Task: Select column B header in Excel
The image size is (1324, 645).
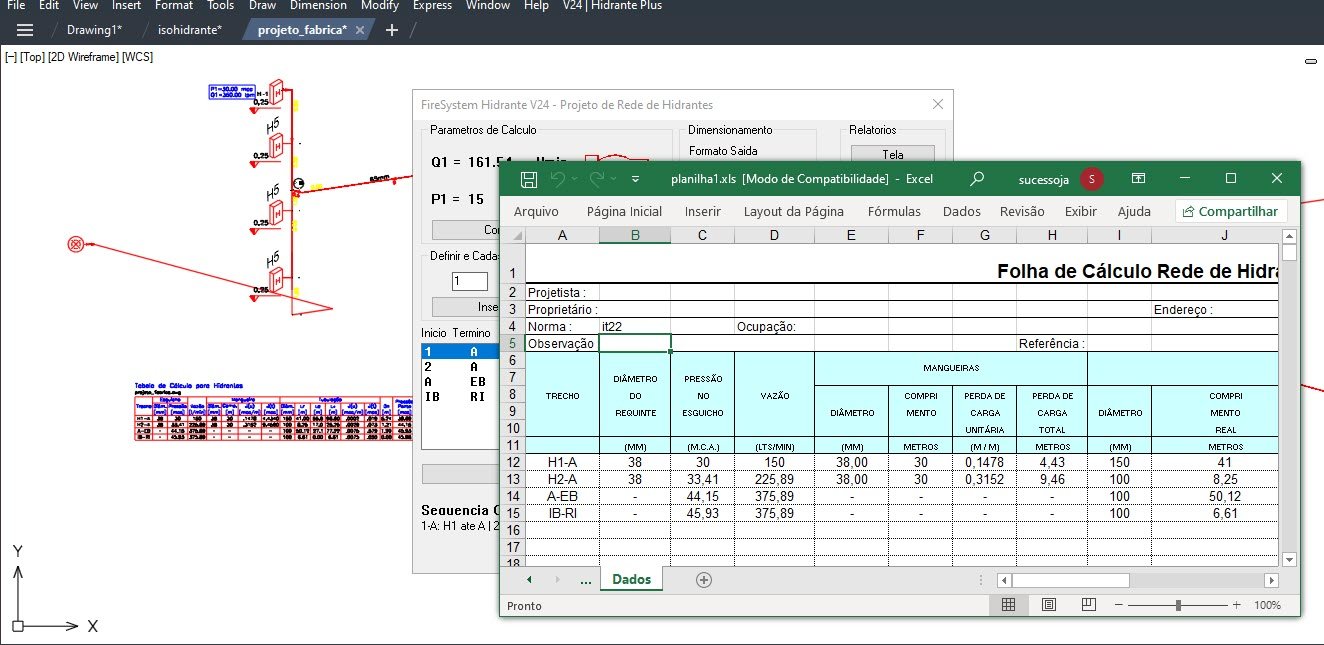Action: (x=635, y=235)
